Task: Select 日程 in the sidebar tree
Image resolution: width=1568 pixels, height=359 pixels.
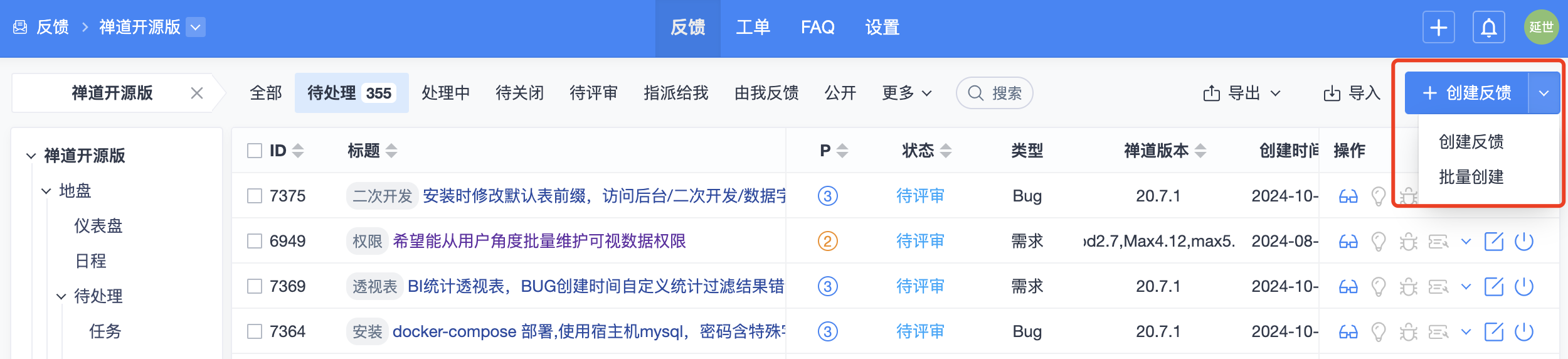Action: coord(91,261)
